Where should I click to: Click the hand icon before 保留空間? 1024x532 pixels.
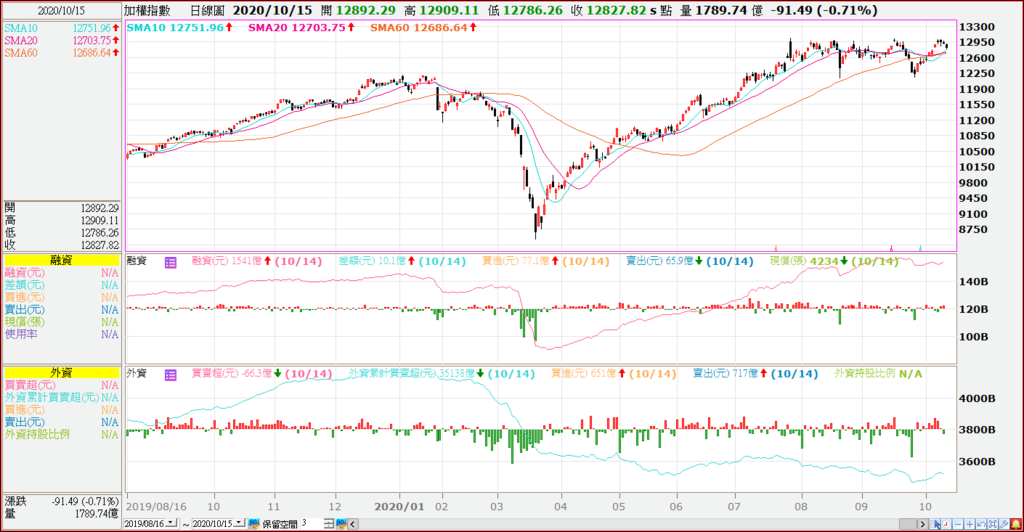(x=254, y=524)
